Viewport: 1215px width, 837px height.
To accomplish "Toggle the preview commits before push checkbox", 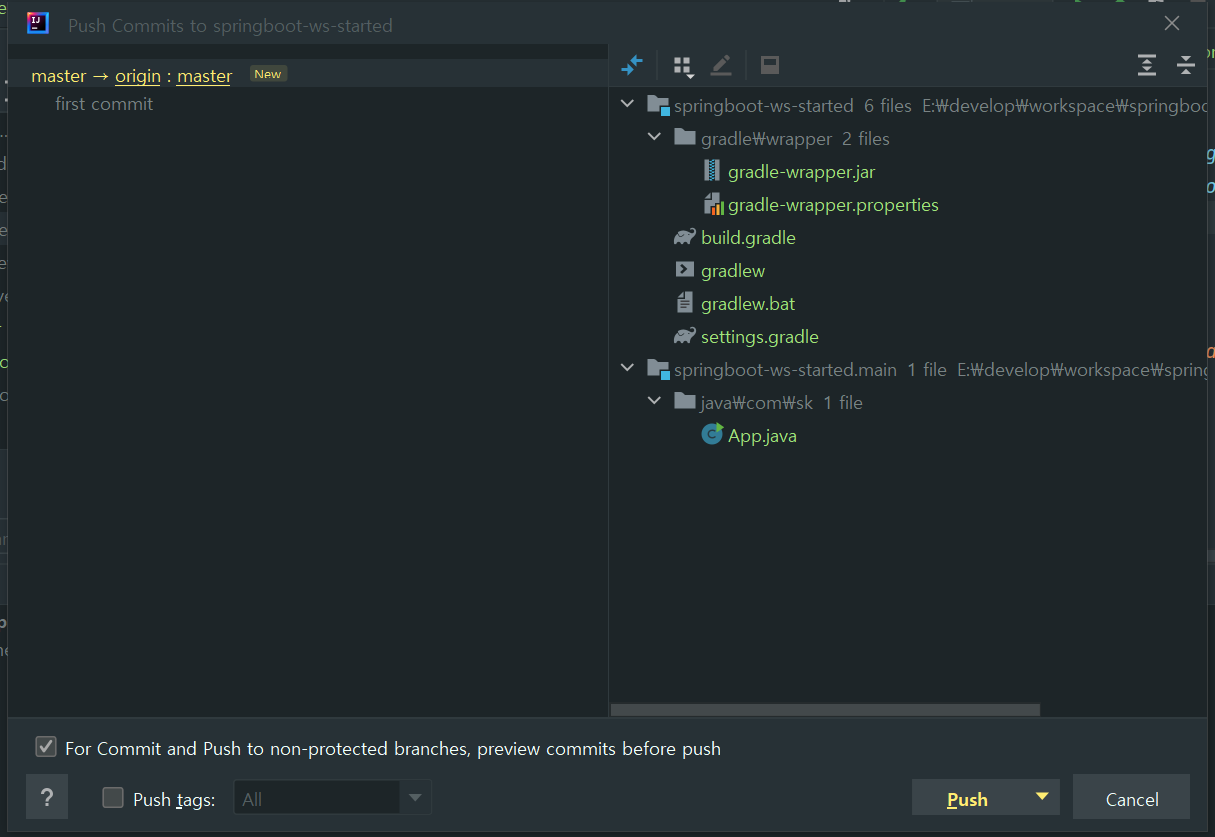I will click(46, 747).
